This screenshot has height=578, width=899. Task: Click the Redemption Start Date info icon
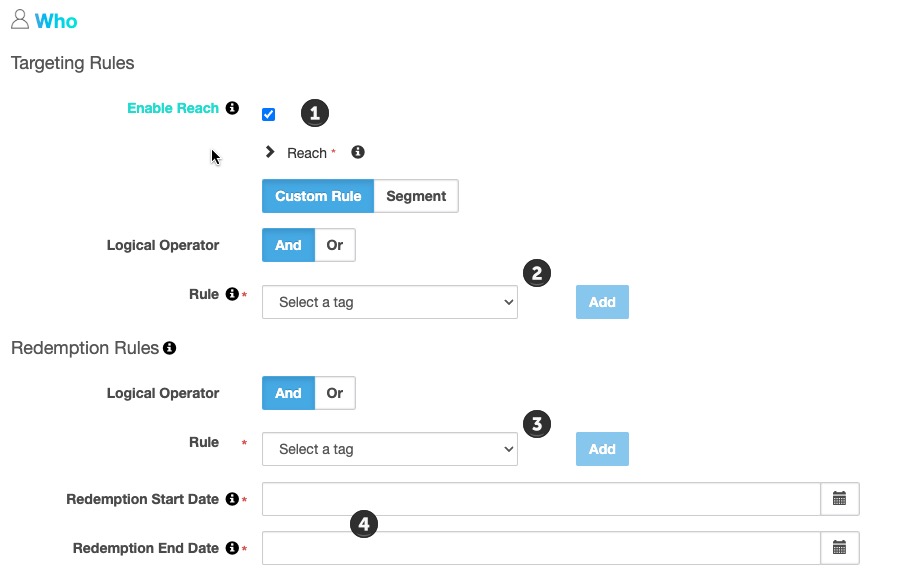coord(232,499)
